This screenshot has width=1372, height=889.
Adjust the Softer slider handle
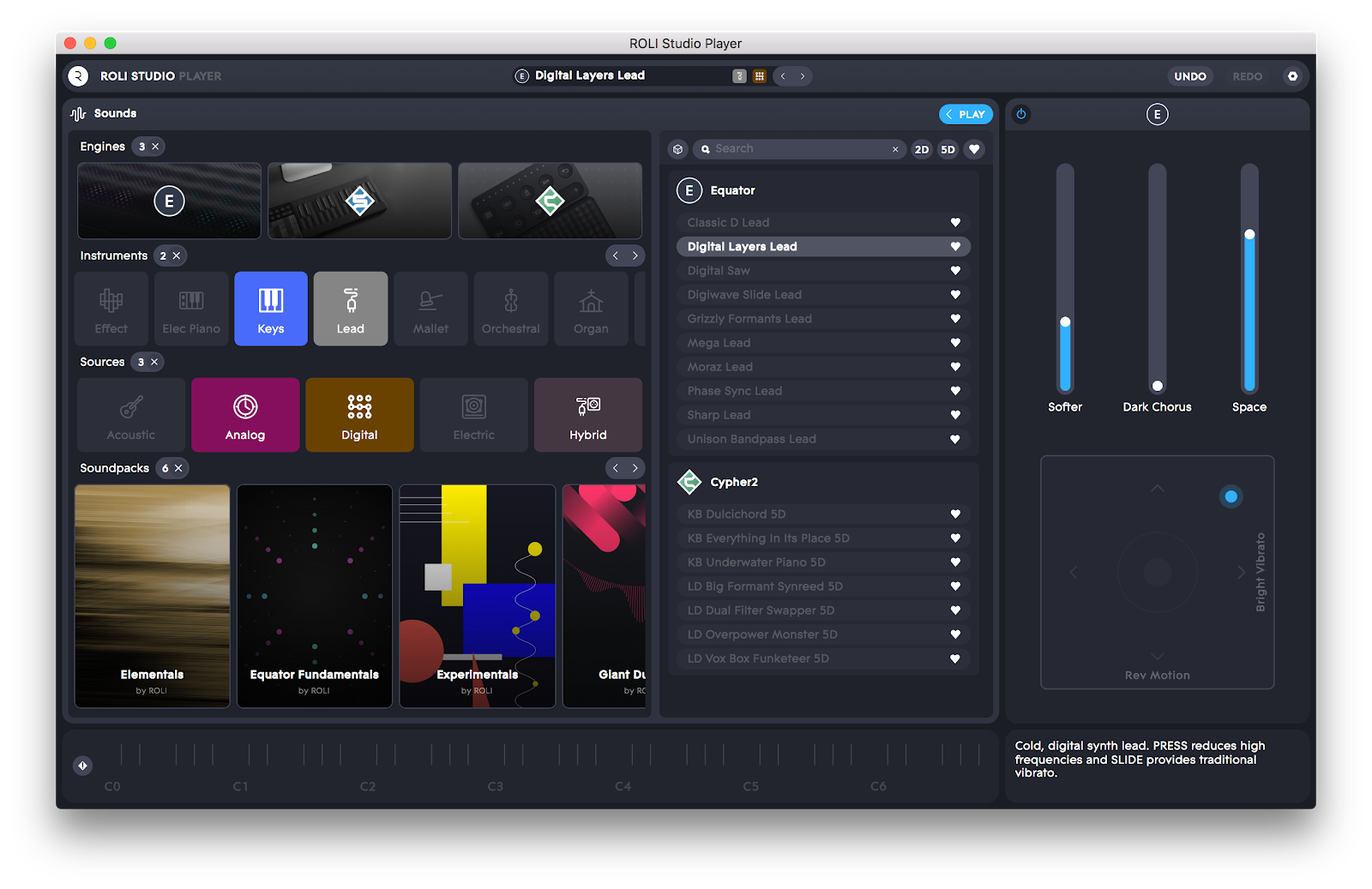[1065, 322]
